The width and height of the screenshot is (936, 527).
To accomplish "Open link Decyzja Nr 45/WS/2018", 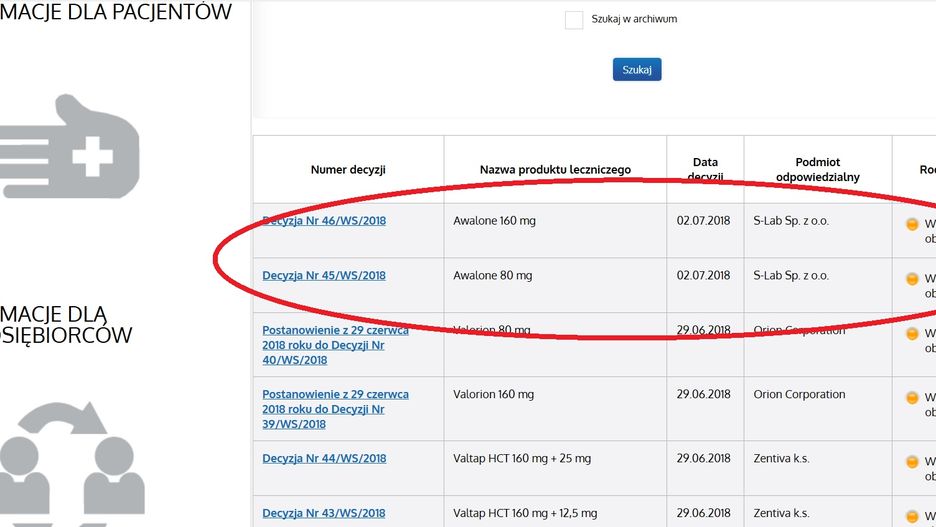I will 324,275.
